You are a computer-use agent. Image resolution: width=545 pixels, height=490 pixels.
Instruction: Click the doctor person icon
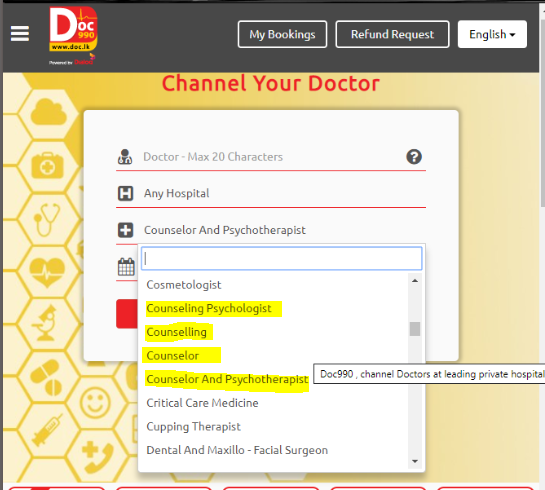point(125,157)
